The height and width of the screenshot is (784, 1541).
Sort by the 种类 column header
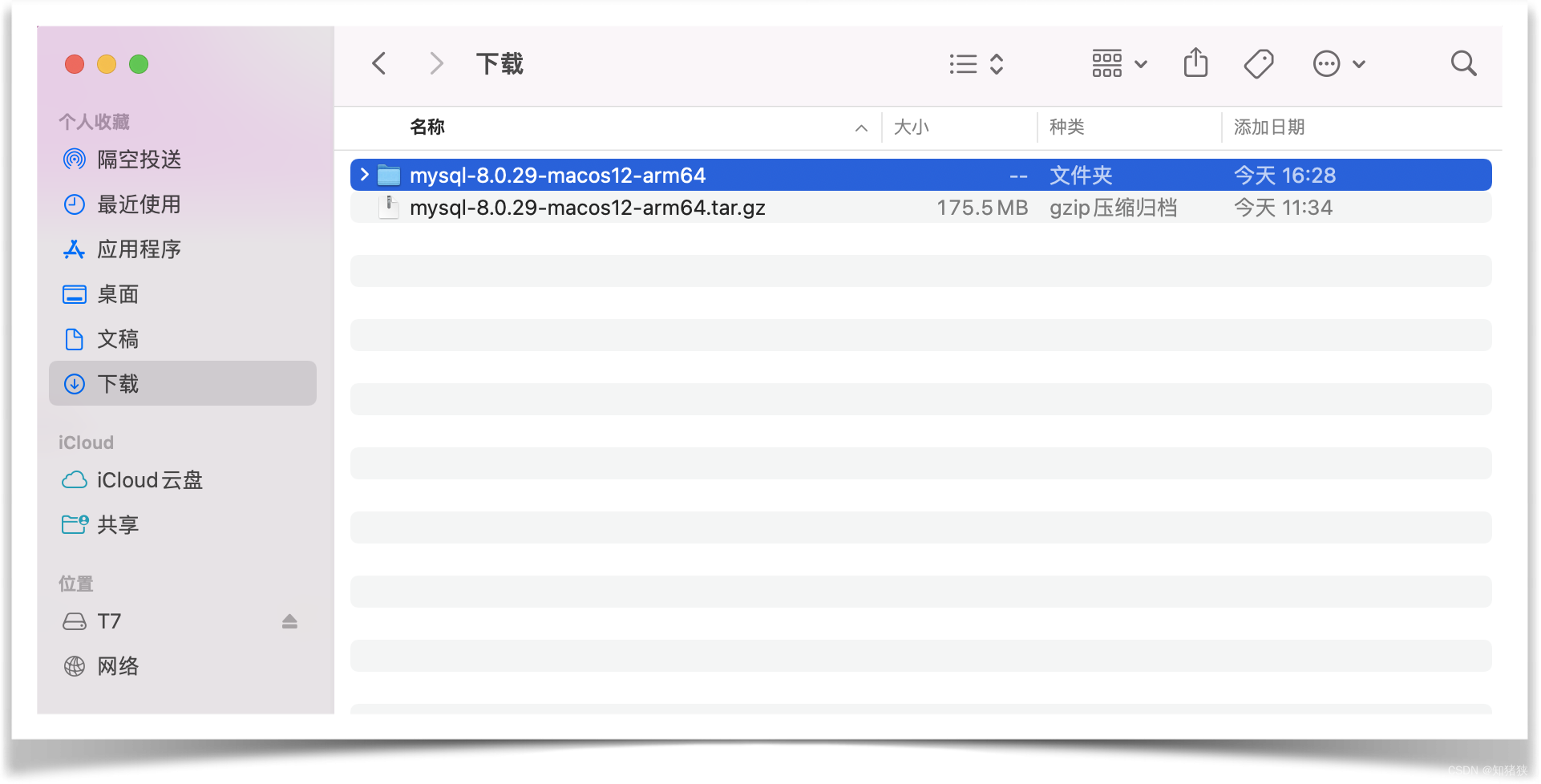click(x=1066, y=127)
